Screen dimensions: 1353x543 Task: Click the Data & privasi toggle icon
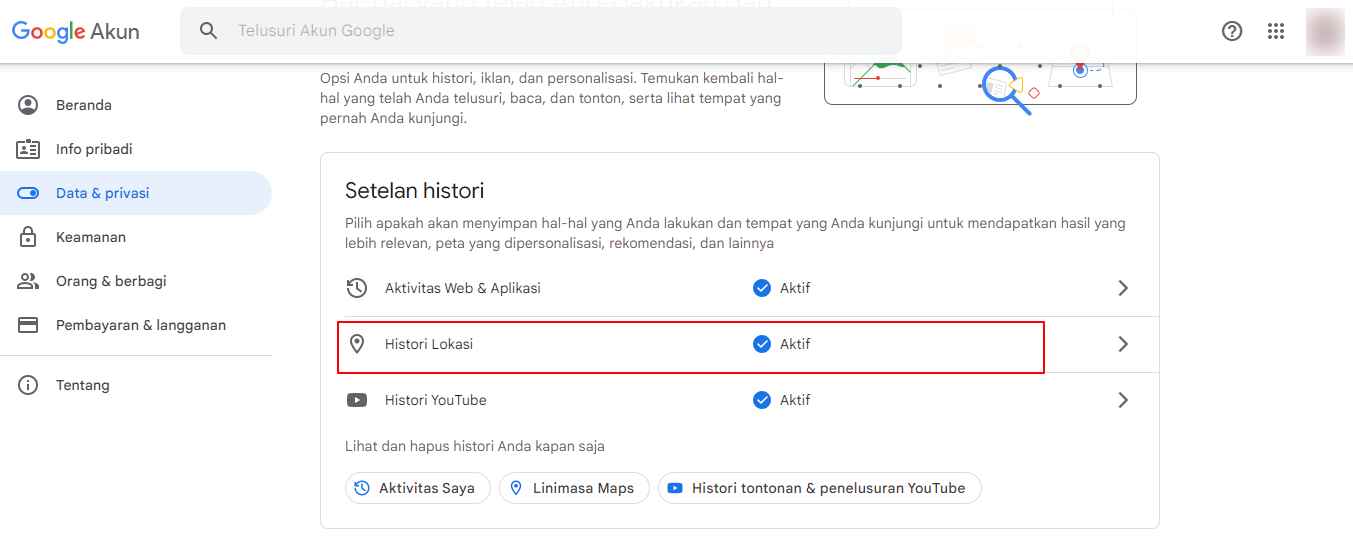tap(28, 193)
